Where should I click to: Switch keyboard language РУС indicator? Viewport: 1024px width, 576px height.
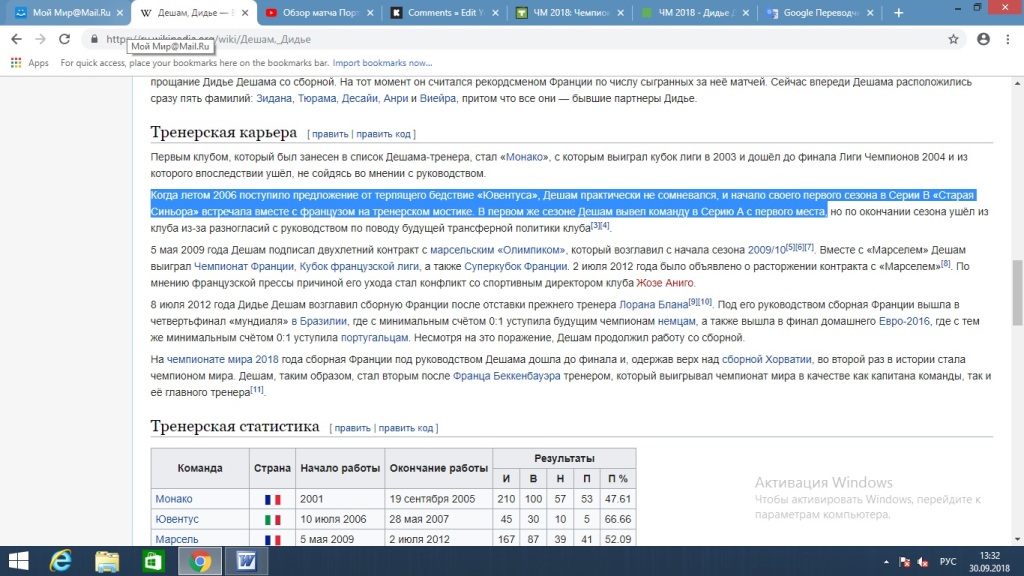(x=948, y=562)
